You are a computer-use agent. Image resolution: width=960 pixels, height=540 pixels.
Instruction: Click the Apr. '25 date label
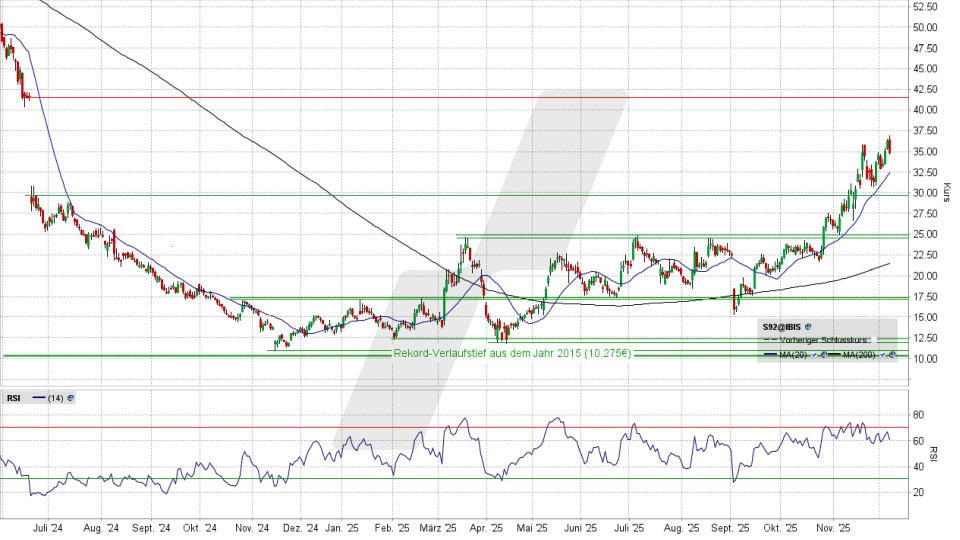pos(486,528)
